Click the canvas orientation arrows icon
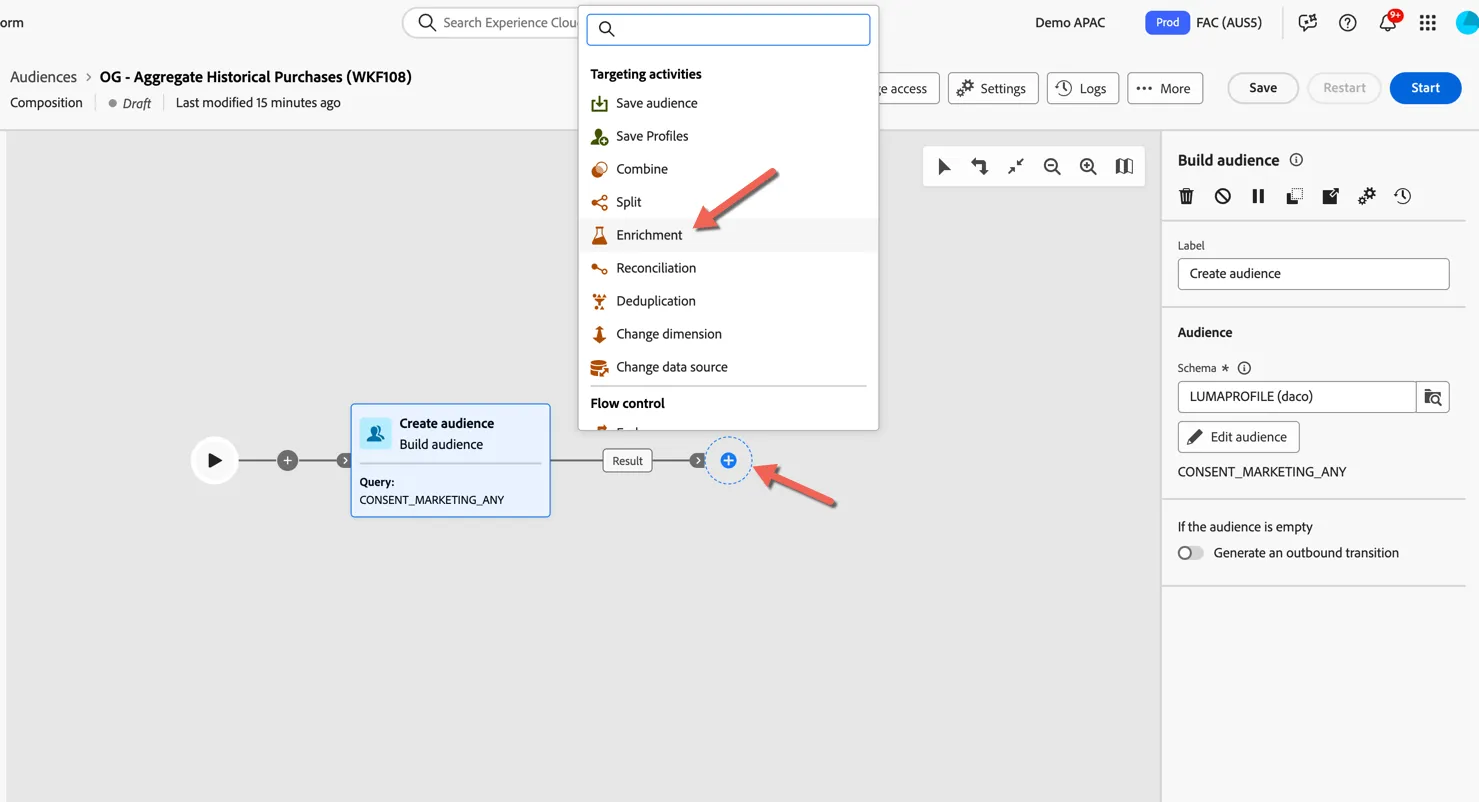 coord(980,167)
